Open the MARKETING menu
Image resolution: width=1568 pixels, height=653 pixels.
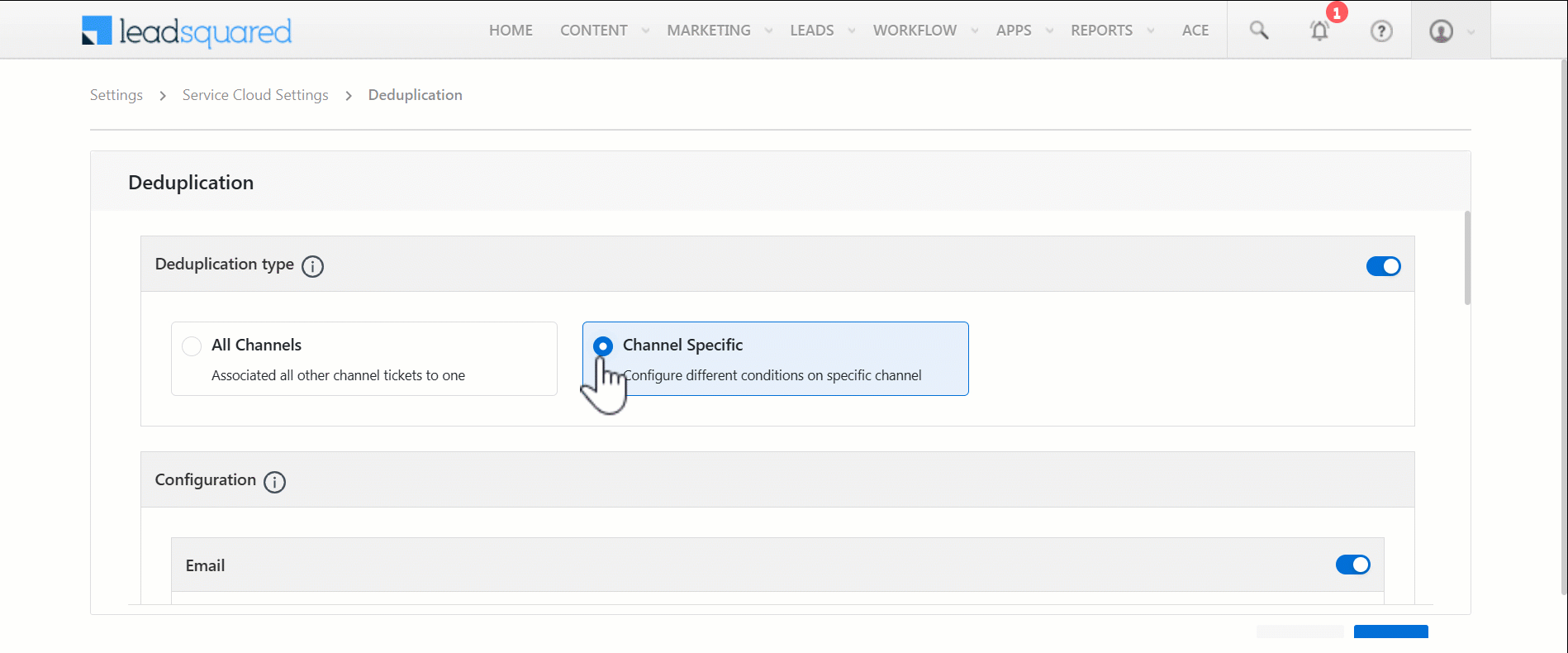[x=709, y=31]
